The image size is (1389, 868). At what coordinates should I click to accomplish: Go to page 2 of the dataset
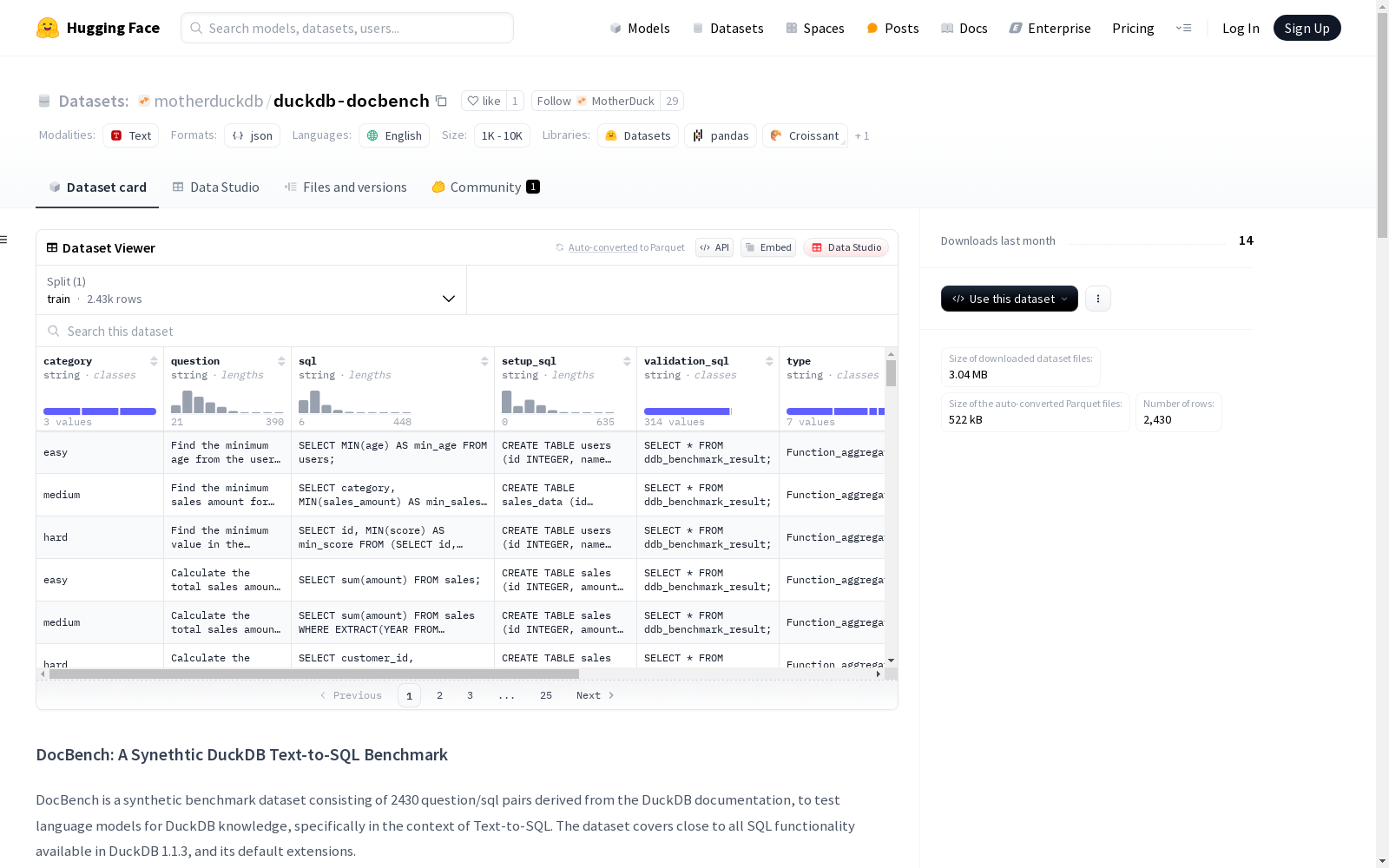tap(440, 695)
